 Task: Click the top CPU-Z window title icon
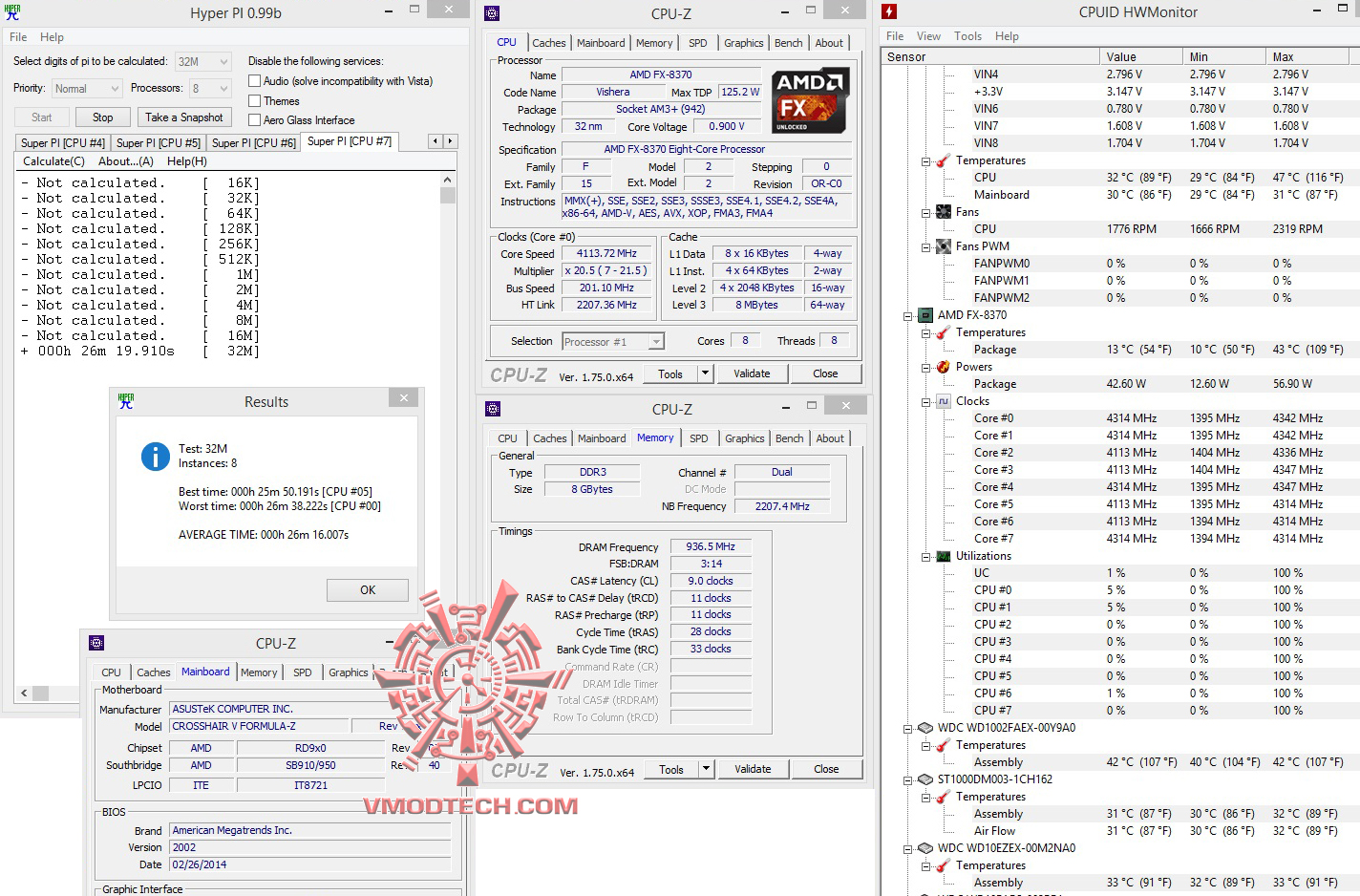(x=492, y=13)
